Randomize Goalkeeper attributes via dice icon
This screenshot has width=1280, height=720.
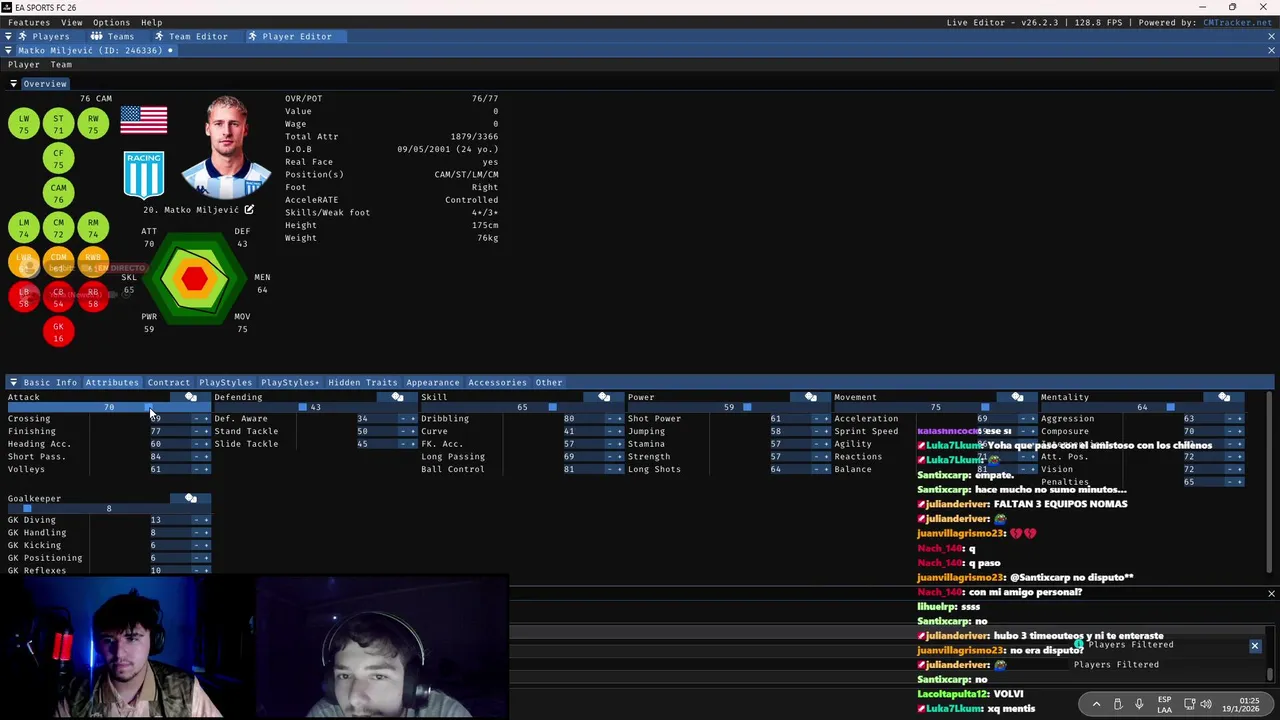tap(191, 498)
